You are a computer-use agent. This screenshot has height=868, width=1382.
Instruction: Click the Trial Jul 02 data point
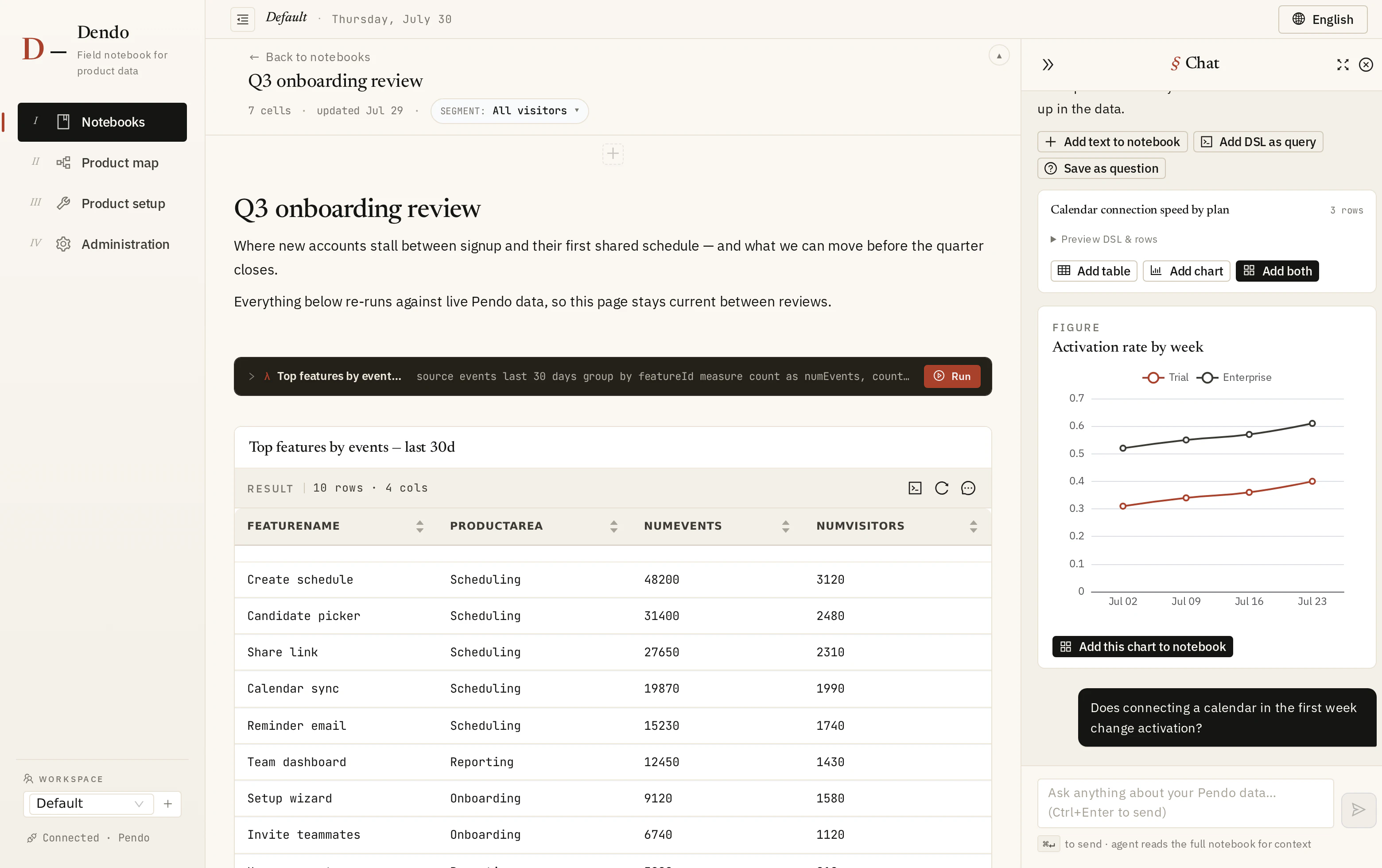point(1122,506)
